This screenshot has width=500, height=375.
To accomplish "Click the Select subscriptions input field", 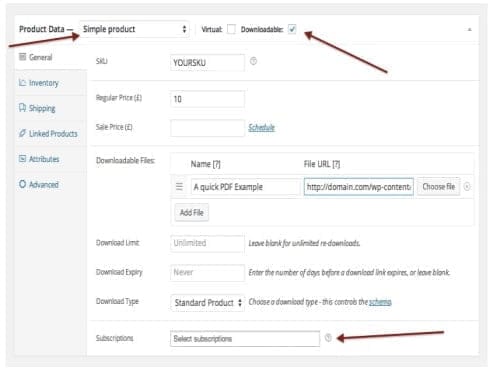I will [245, 339].
